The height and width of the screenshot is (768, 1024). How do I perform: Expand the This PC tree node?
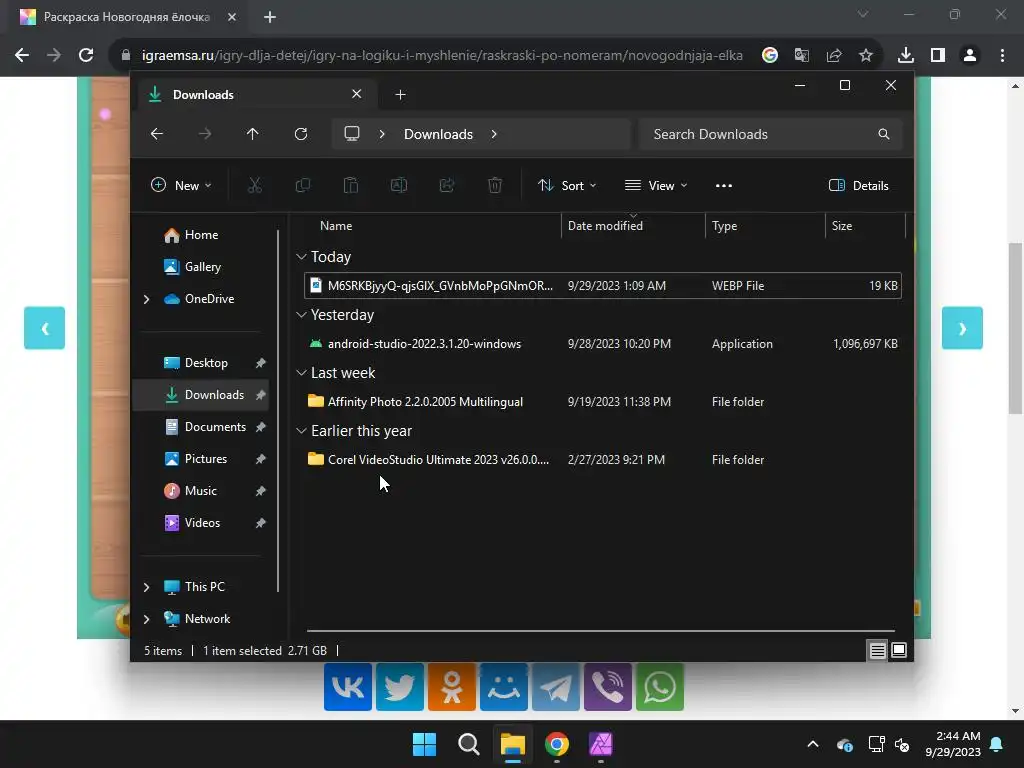[146, 587]
